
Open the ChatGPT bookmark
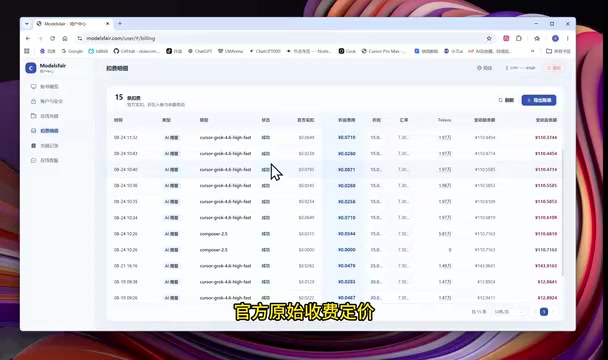click(200, 51)
